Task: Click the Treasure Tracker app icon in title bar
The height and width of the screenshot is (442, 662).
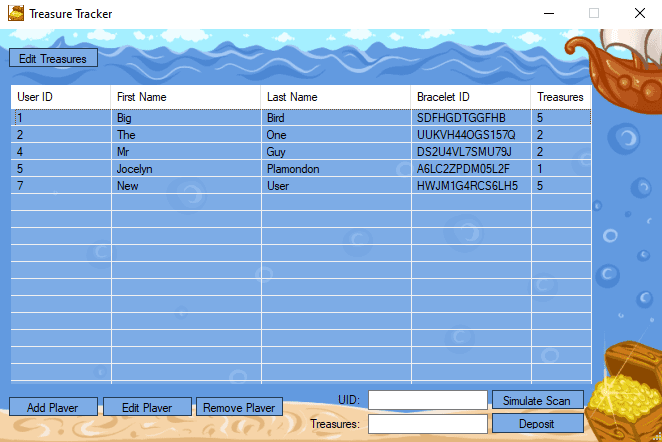Action: point(15,14)
